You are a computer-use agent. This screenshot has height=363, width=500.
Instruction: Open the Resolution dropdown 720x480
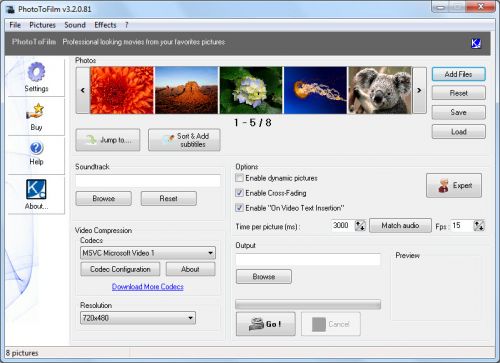coord(138,318)
